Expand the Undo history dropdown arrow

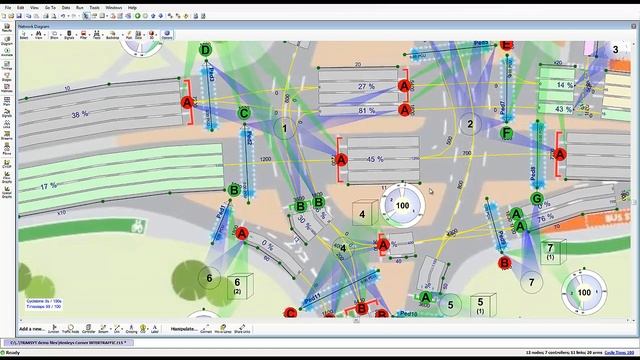(68, 16)
